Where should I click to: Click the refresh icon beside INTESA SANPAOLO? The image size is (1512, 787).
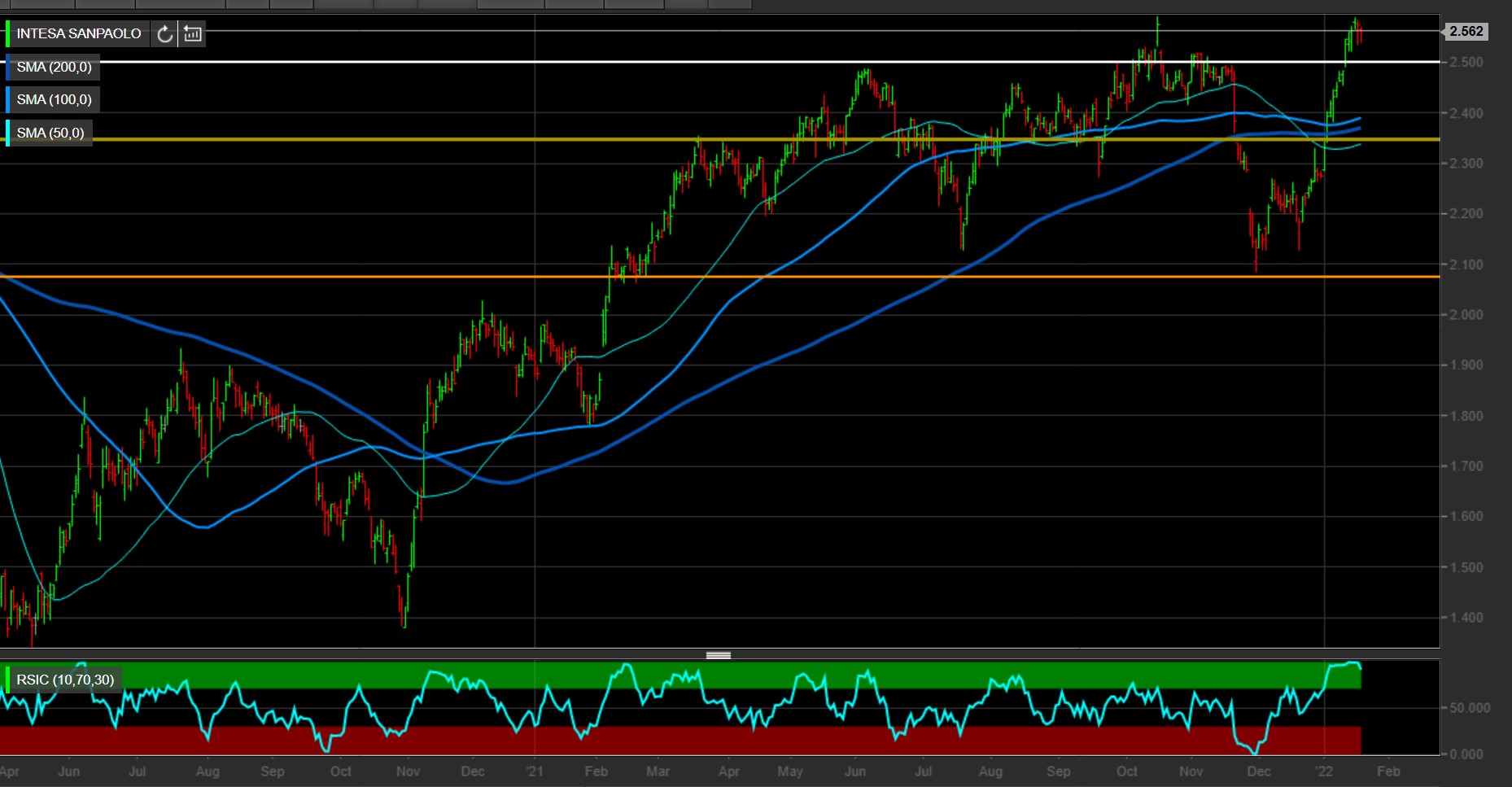pyautogui.click(x=165, y=34)
